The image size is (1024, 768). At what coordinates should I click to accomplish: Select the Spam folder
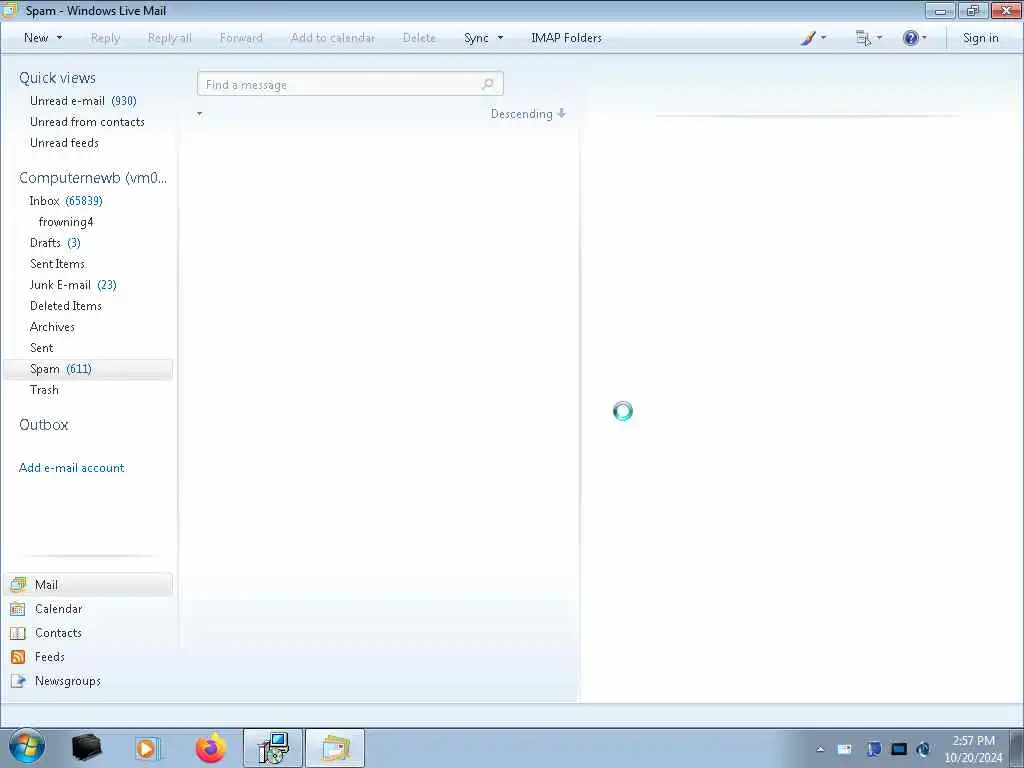89,369
